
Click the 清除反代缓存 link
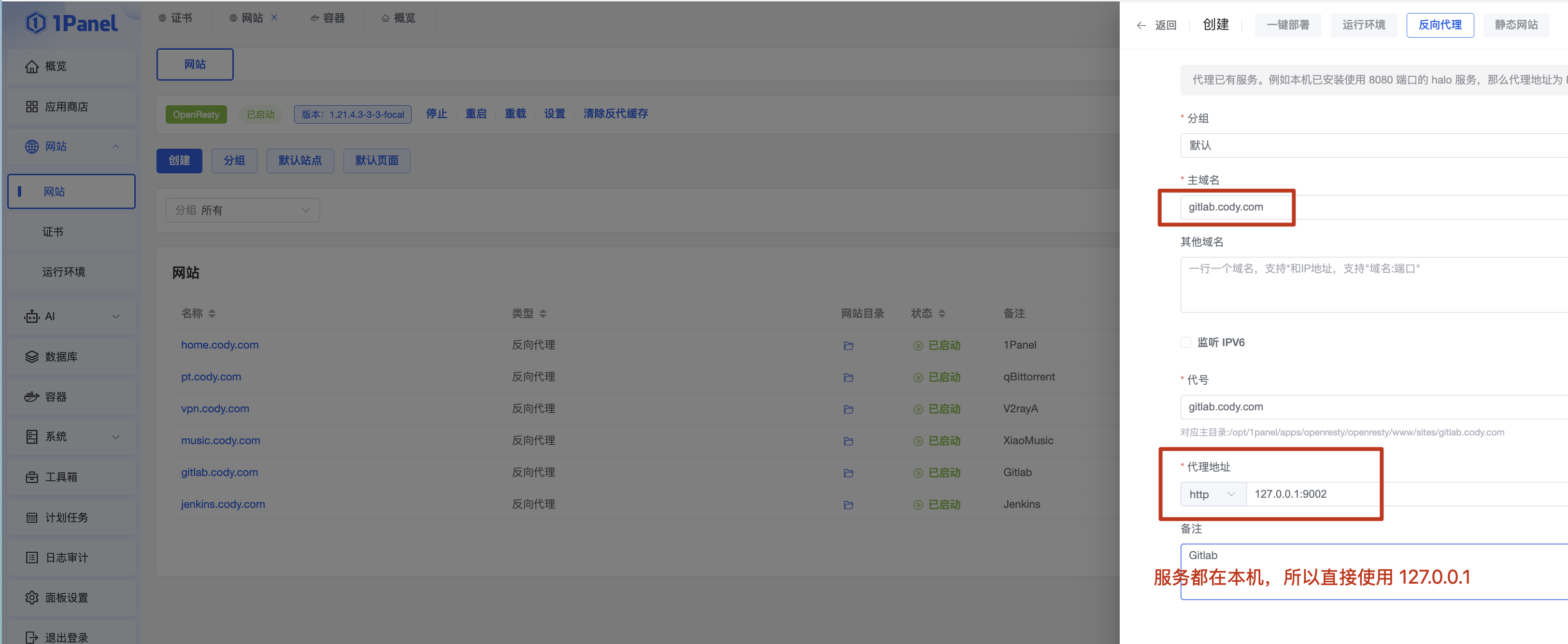(615, 114)
